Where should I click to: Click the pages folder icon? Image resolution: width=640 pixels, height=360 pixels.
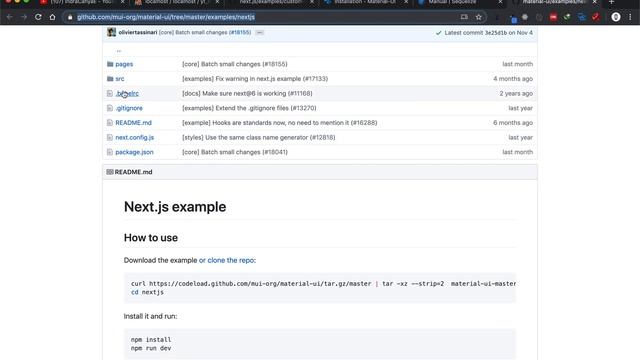tap(110, 64)
